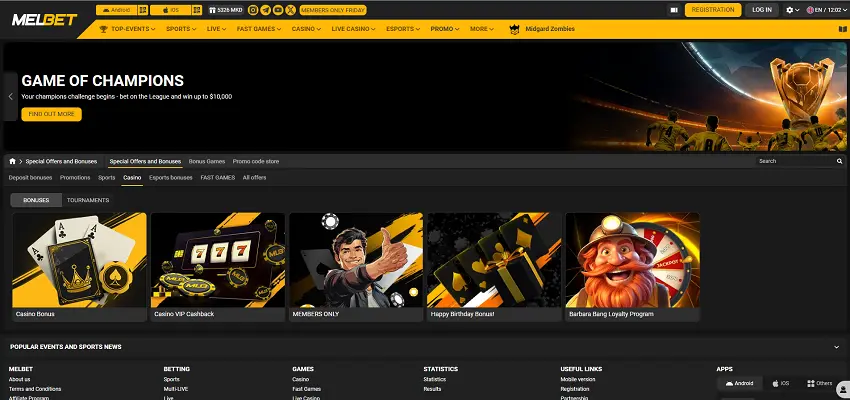Open the Happy Birthday Bonus card

[494, 267]
